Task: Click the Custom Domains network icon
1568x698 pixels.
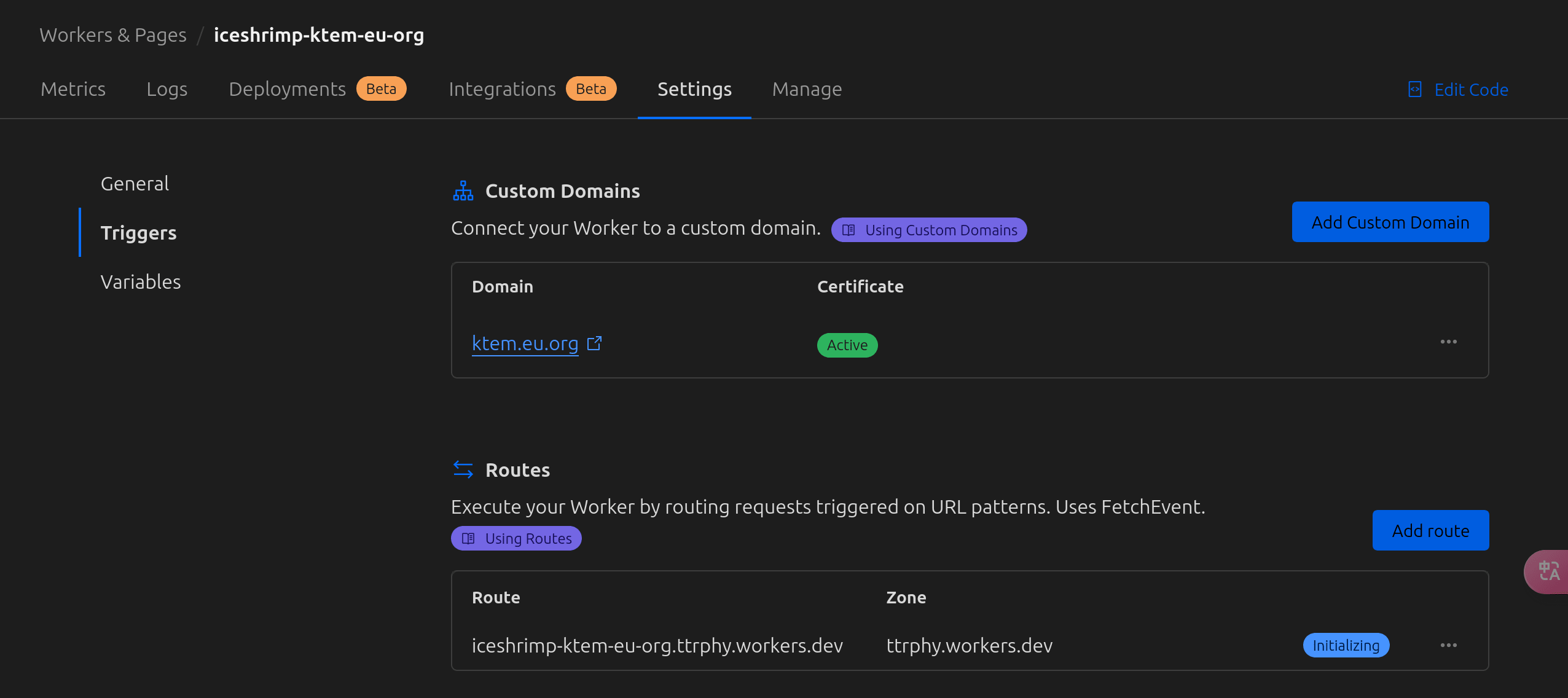Action: pos(463,190)
